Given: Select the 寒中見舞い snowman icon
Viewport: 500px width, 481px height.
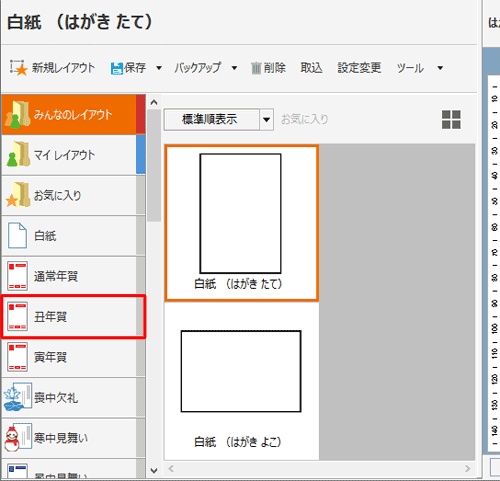Looking at the screenshot, I should 18,437.
